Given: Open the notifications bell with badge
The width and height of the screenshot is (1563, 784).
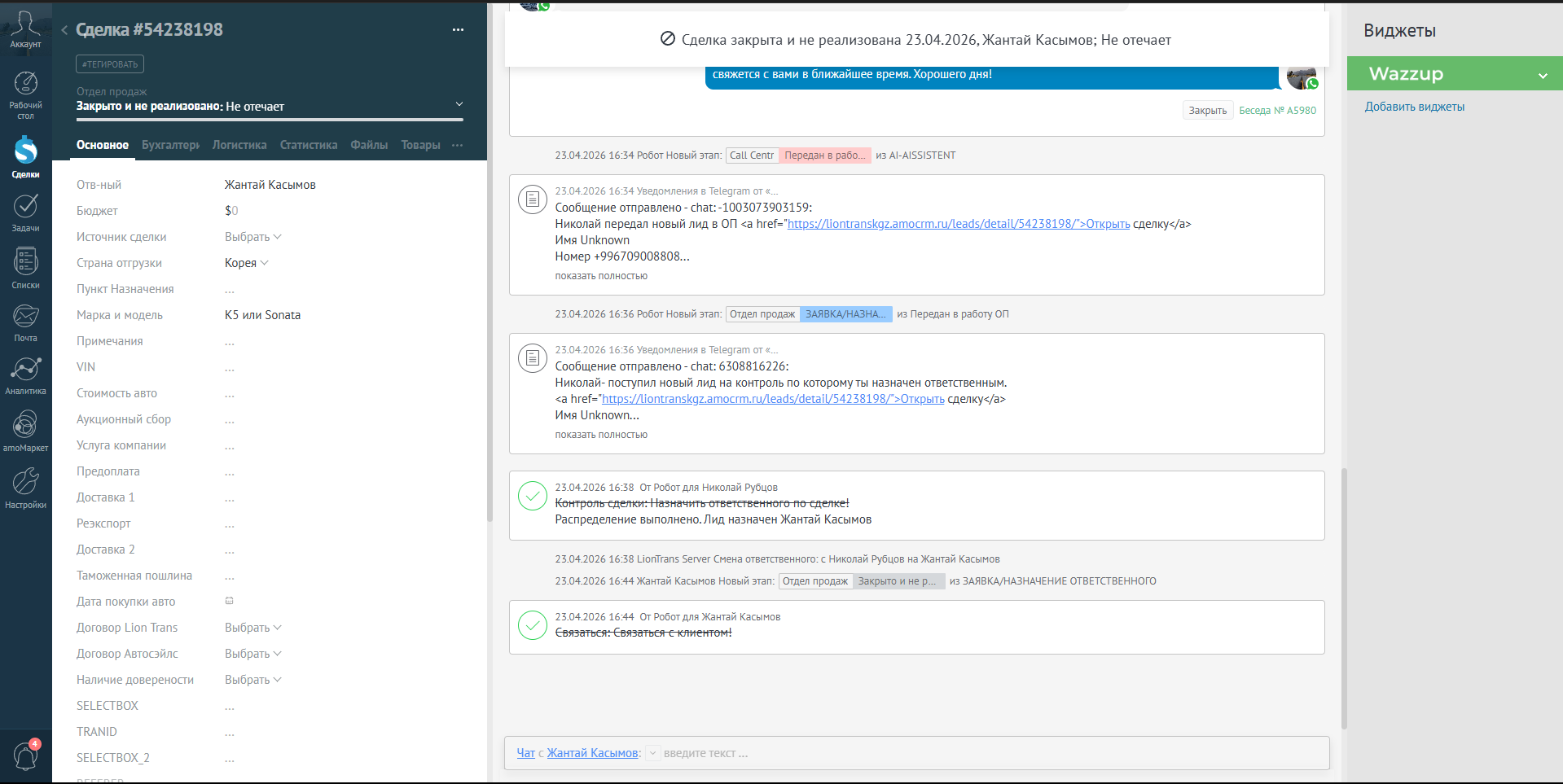Looking at the screenshot, I should (26, 755).
